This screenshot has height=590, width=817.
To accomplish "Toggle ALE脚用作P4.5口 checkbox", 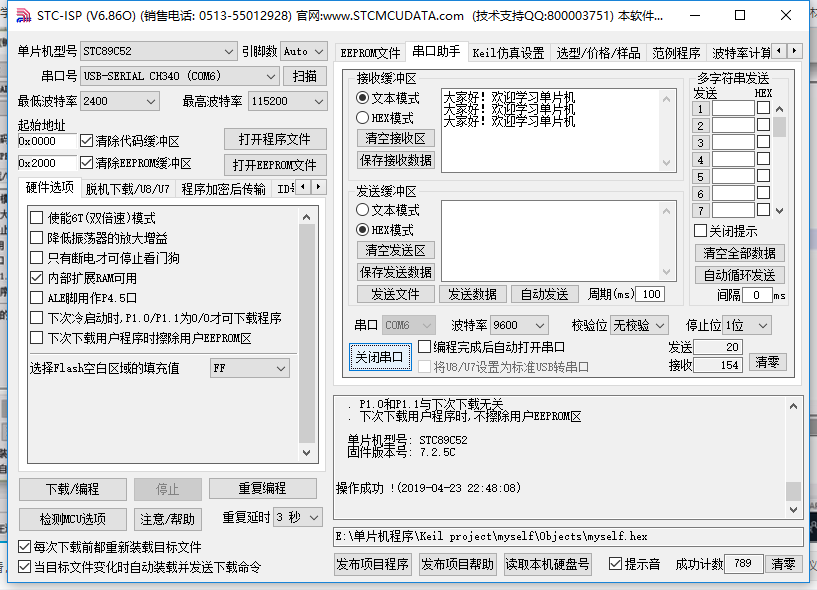I will pos(36,298).
